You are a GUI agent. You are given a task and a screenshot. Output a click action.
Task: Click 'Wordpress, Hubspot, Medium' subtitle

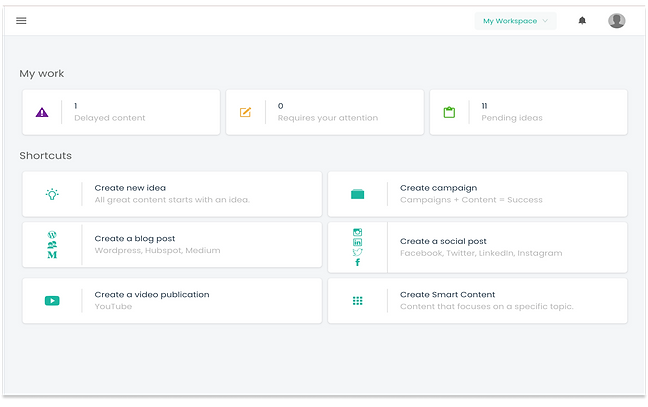(157, 250)
